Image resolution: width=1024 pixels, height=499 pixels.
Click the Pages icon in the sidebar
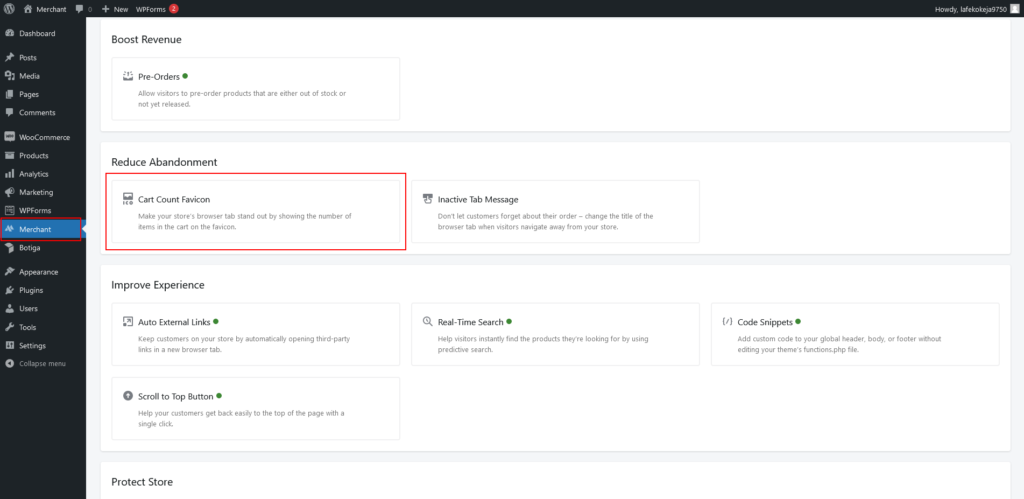pyautogui.click(x=9, y=94)
